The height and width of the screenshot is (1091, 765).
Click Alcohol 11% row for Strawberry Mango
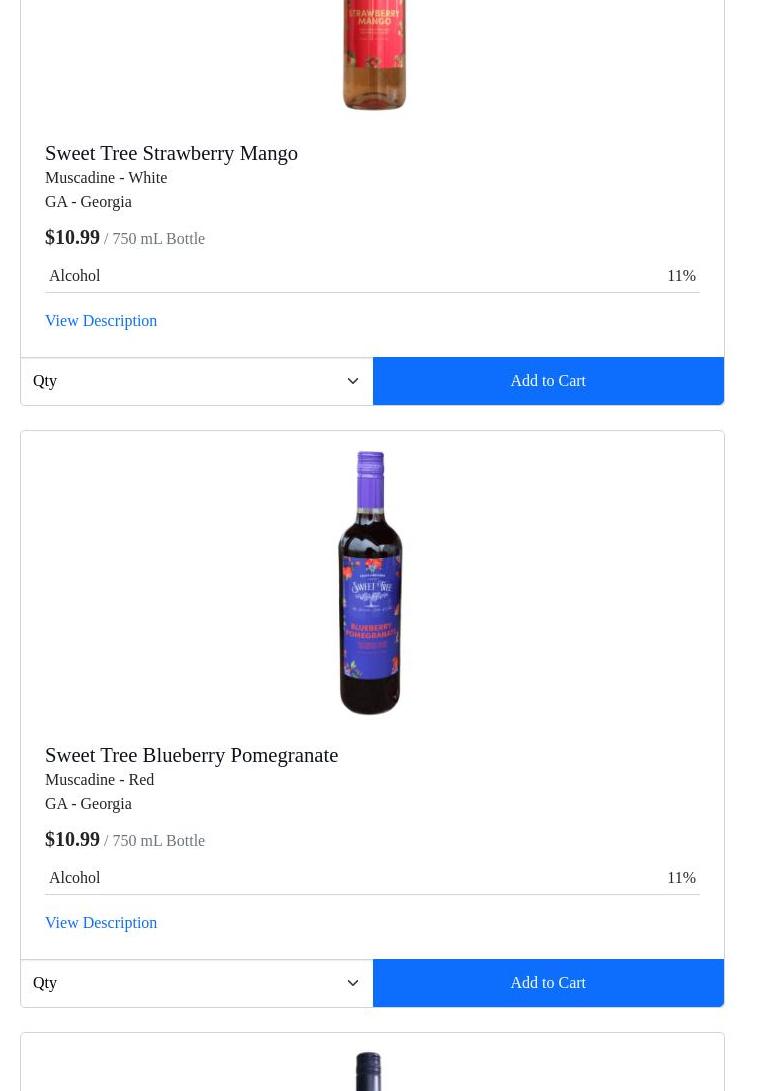(372, 276)
